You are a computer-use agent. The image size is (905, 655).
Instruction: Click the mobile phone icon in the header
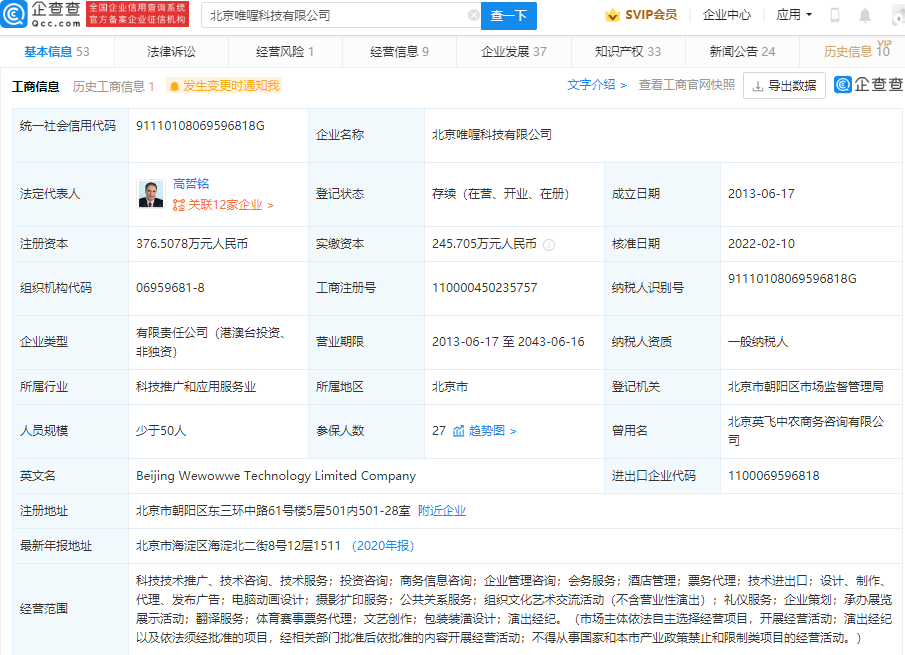(x=835, y=16)
